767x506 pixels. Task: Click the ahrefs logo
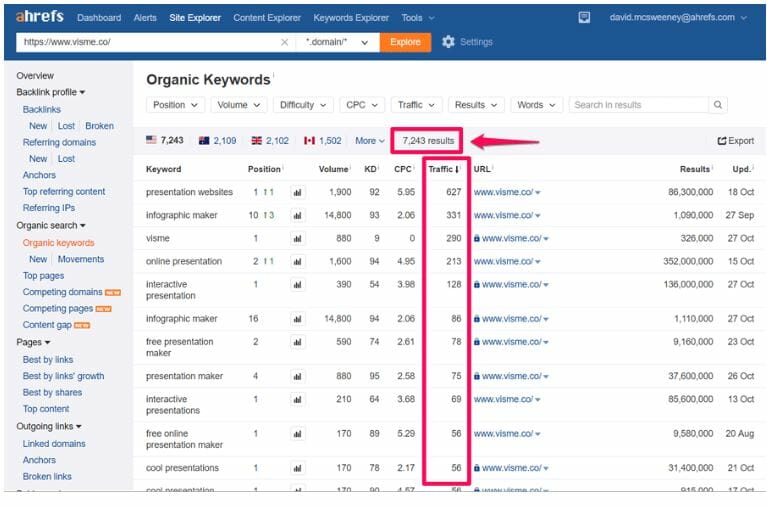click(40, 17)
